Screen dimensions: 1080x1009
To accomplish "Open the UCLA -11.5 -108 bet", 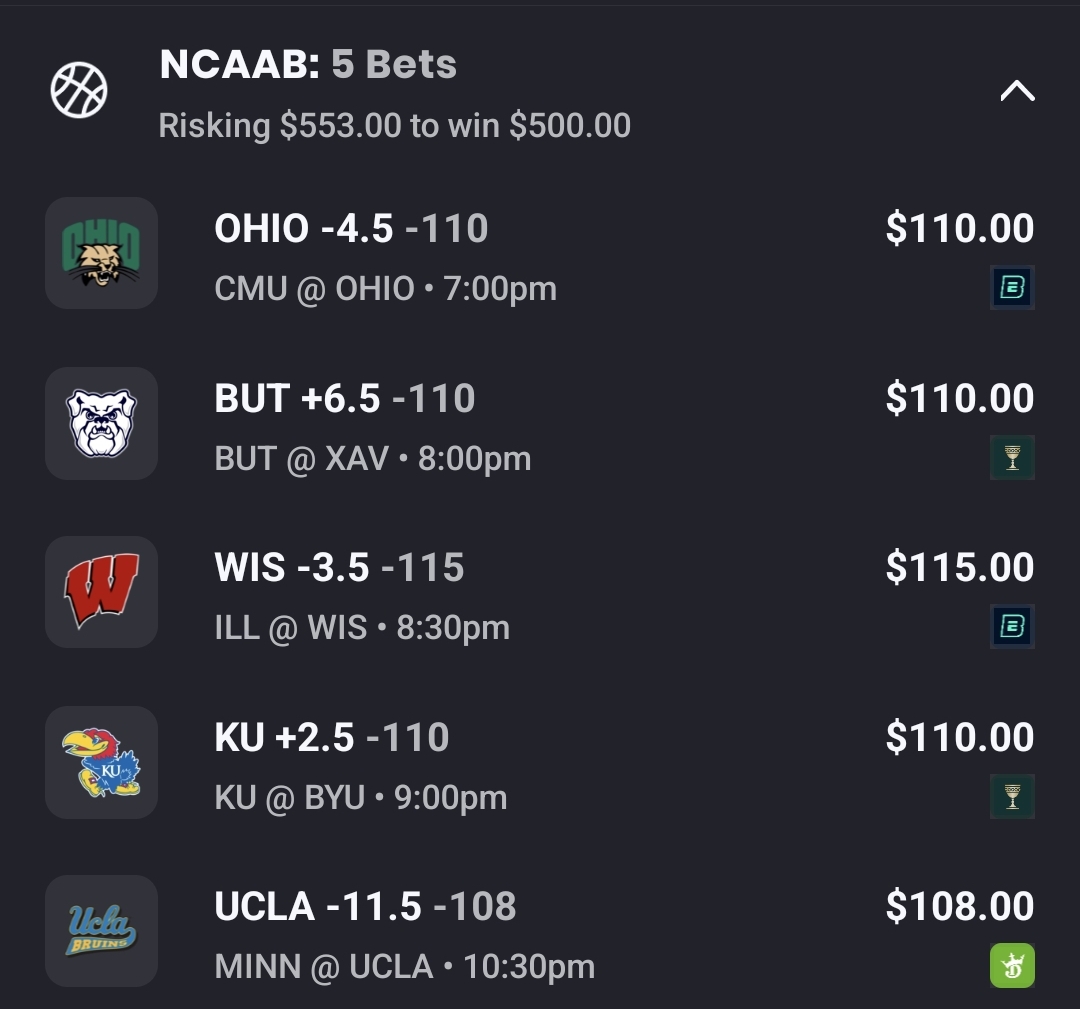I will [365, 907].
